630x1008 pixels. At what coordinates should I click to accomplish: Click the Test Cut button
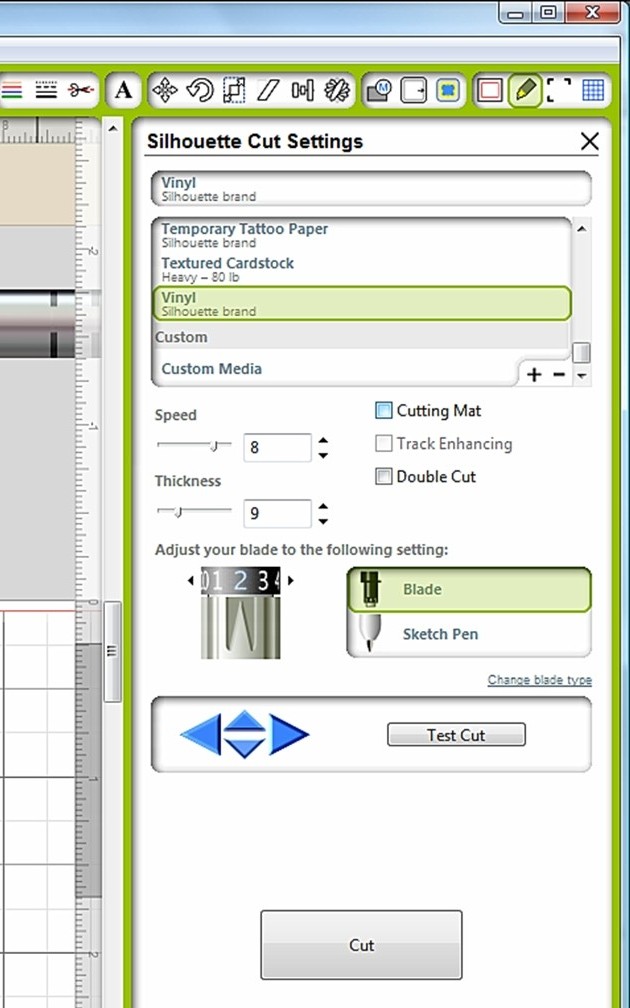(x=456, y=735)
